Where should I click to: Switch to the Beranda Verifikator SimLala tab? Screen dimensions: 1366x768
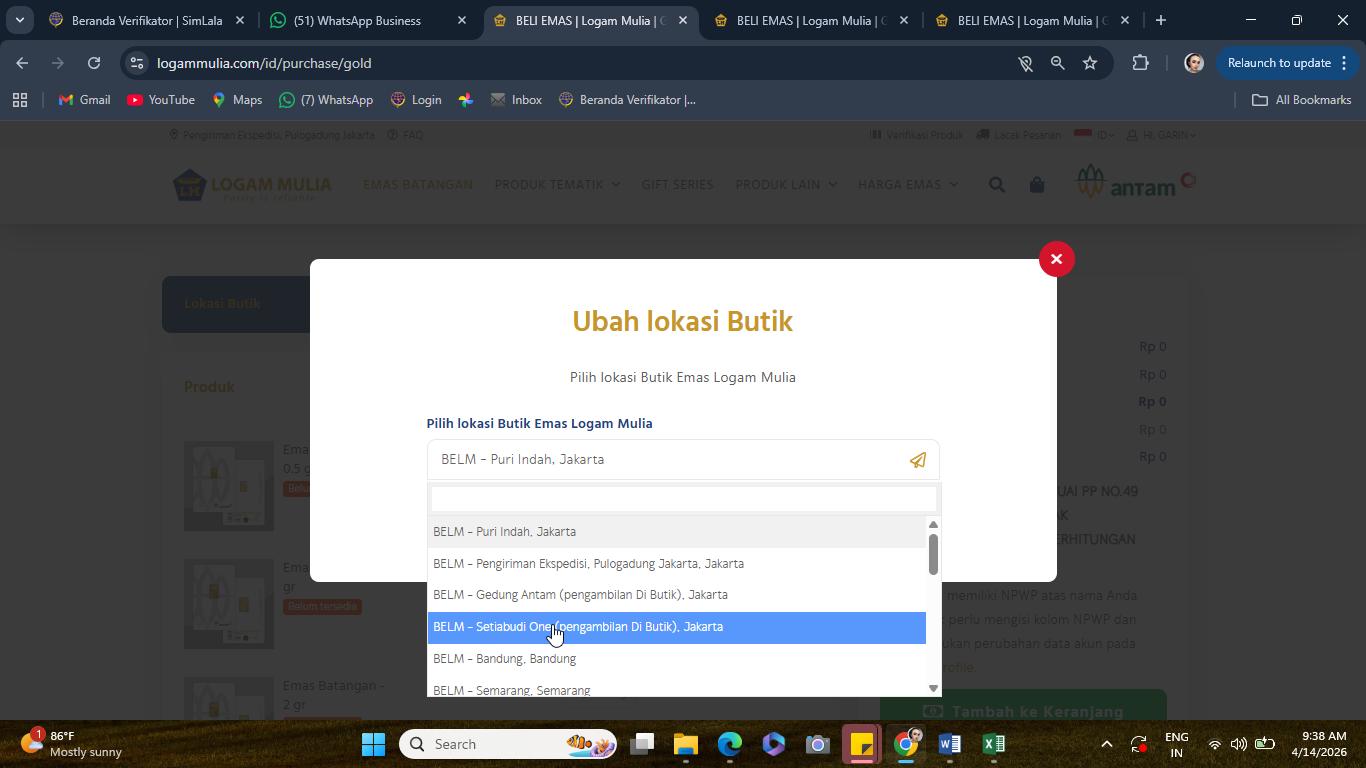147,20
